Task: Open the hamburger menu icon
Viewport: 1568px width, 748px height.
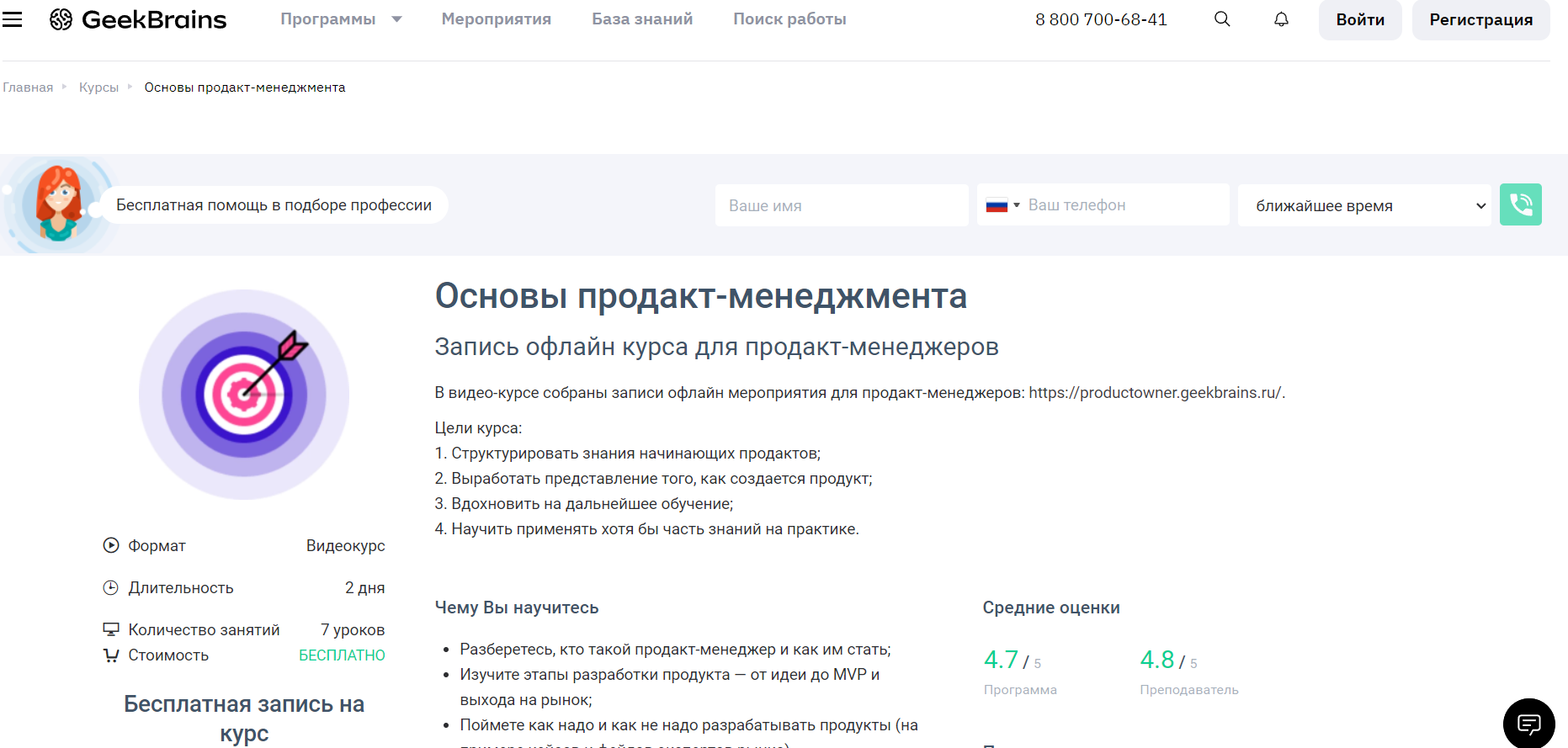Action: (13, 19)
